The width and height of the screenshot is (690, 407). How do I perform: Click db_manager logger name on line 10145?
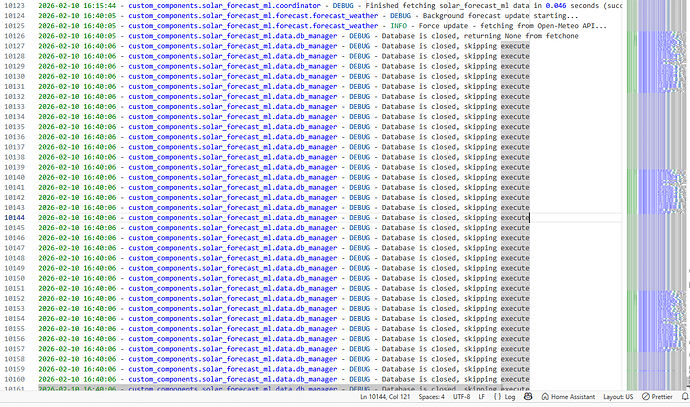click(232, 228)
